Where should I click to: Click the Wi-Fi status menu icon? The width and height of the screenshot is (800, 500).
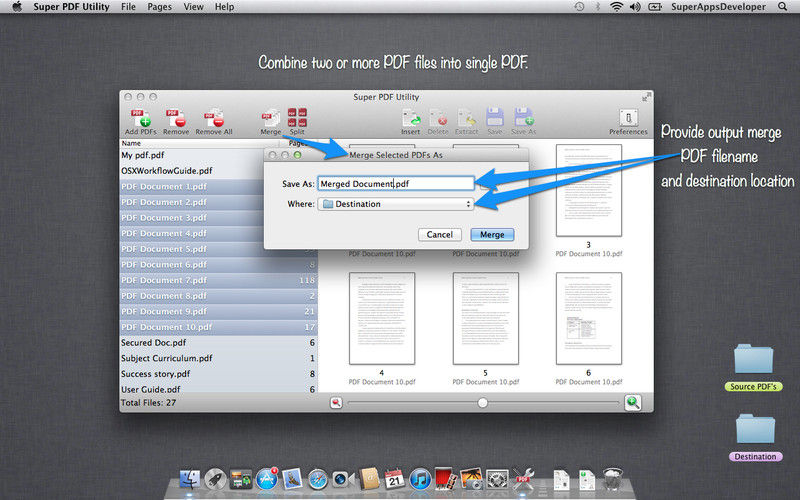point(617,7)
